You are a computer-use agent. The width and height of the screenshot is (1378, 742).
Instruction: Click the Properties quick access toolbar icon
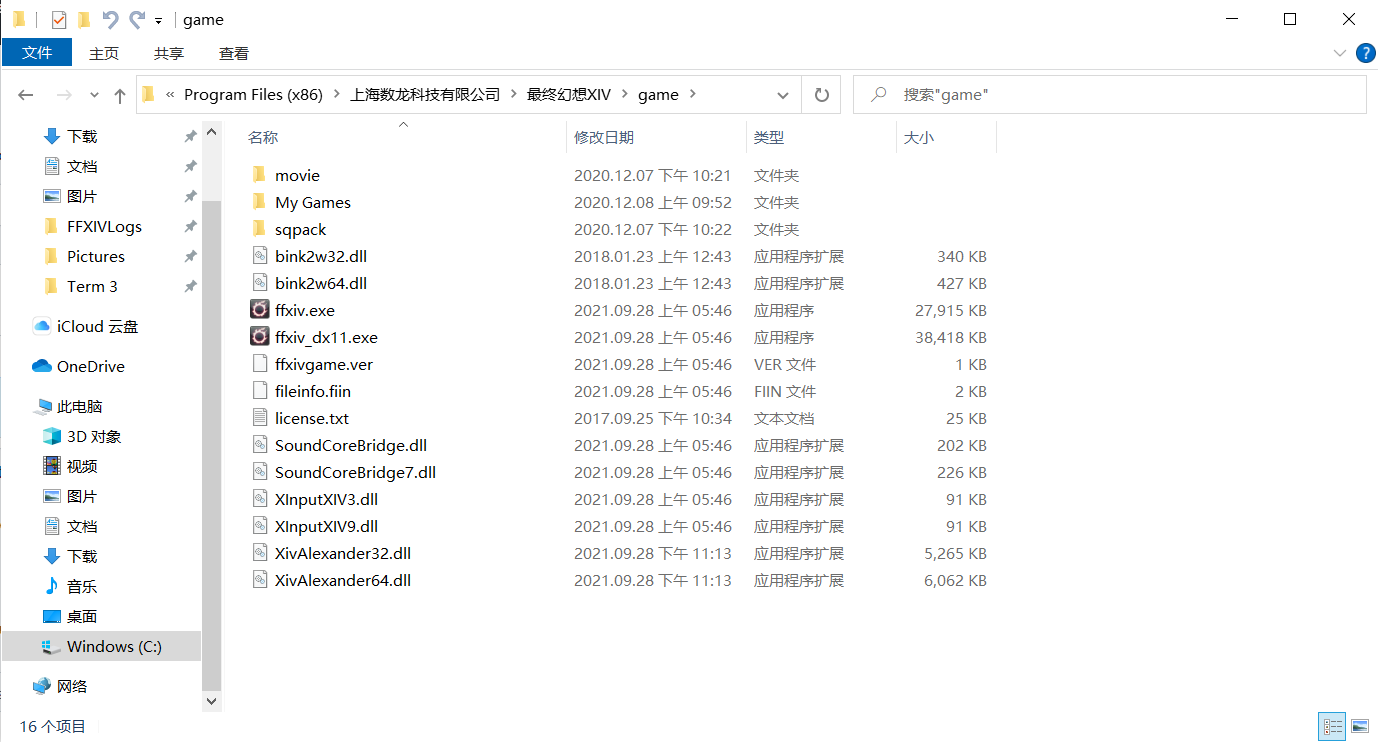pos(59,19)
